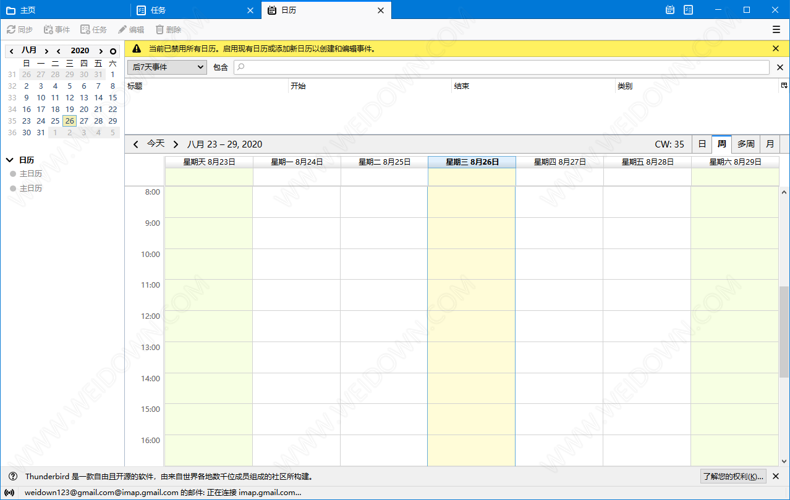Select August 15 in mini calendar
Screen dimensions: 790x500
pyautogui.click(x=113, y=98)
